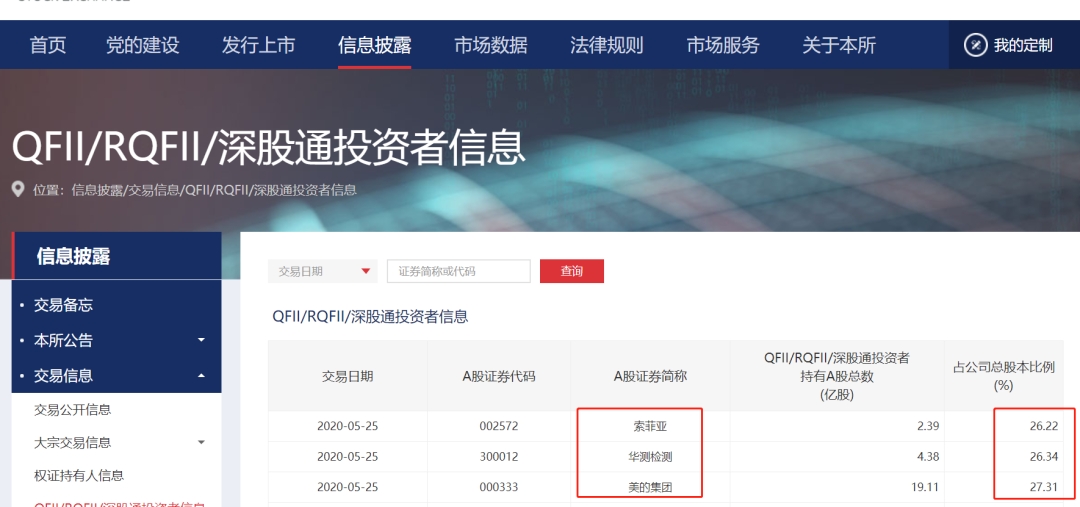Select 交易信息 sidebar item
The width and height of the screenshot is (1080, 507).
pyautogui.click(x=63, y=375)
